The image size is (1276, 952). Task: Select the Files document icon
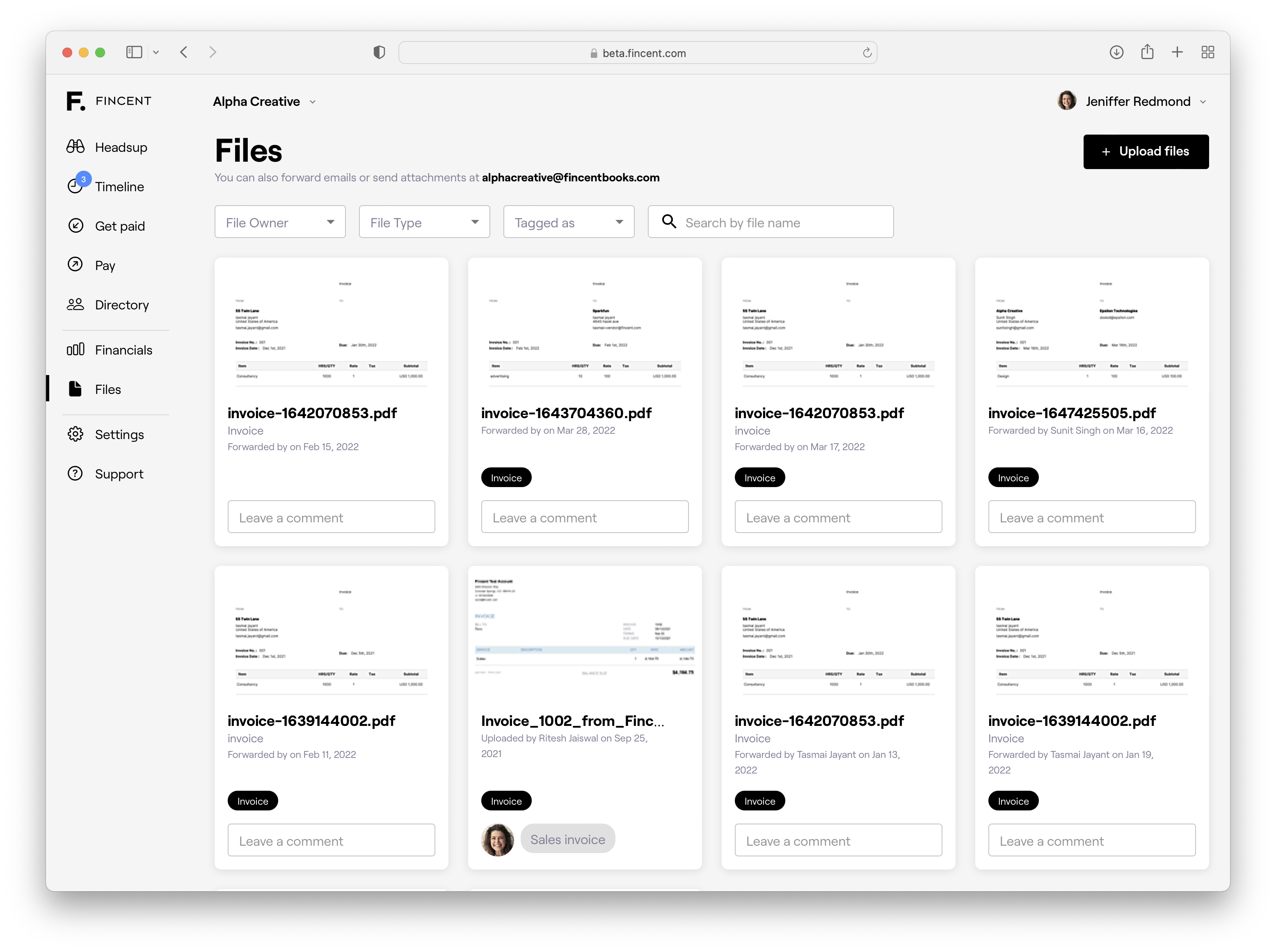coord(75,389)
